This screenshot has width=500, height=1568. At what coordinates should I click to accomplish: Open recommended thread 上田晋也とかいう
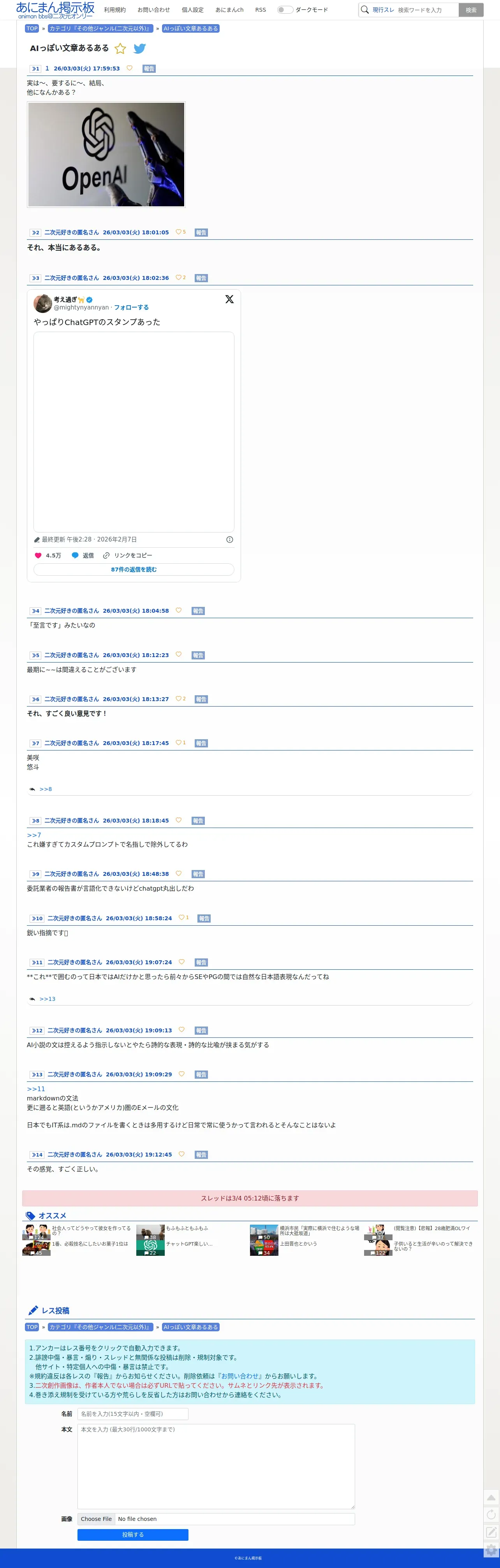click(x=298, y=1244)
